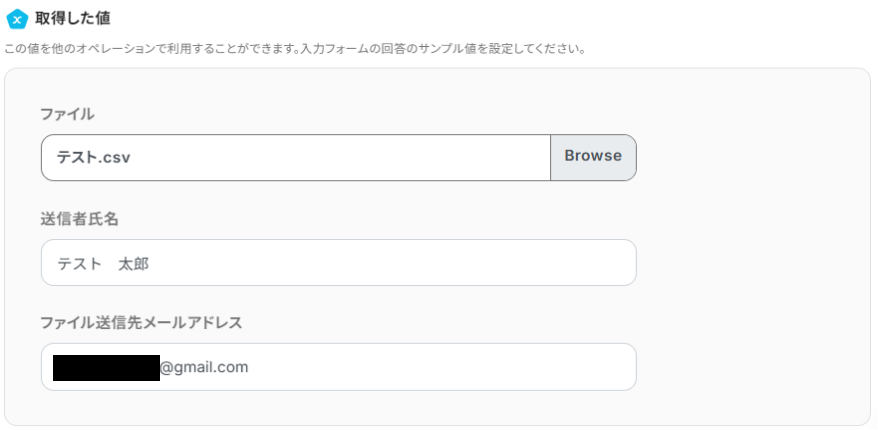Screen dimensions: 878x430
Task: Click the description text about sample values
Action: [295, 48]
